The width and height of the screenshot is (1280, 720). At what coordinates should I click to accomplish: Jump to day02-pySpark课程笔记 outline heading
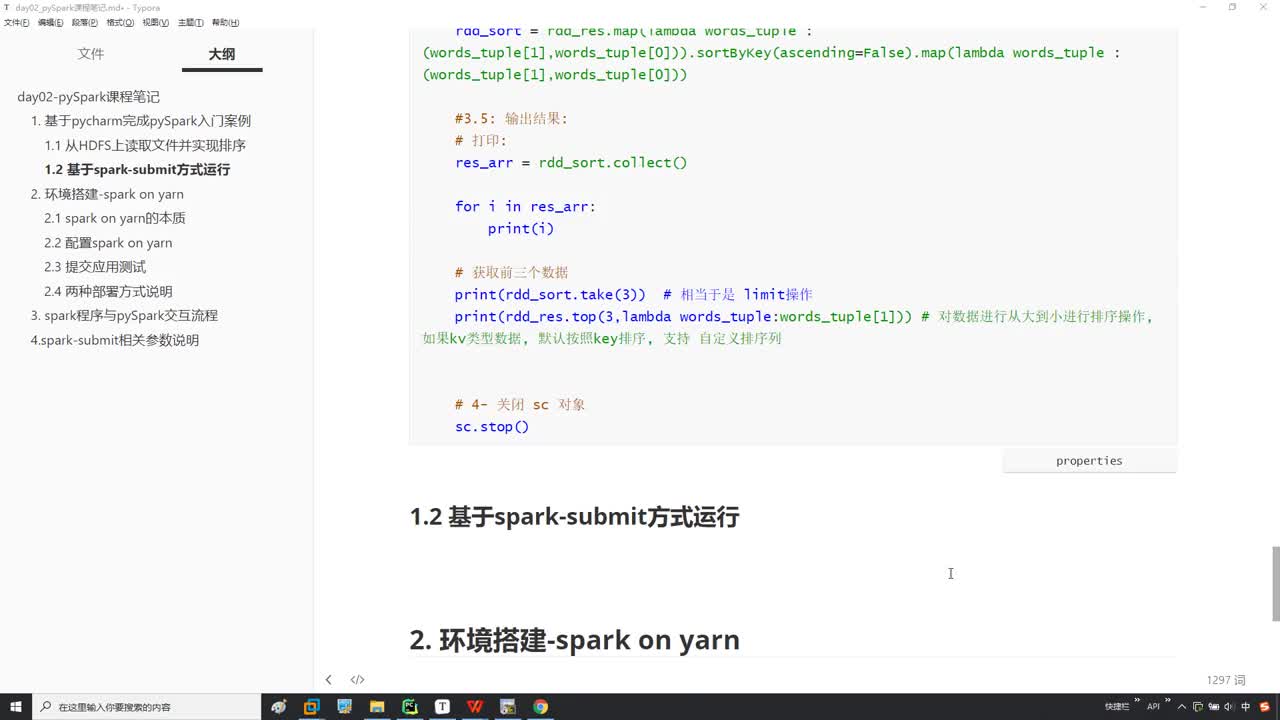coord(88,97)
